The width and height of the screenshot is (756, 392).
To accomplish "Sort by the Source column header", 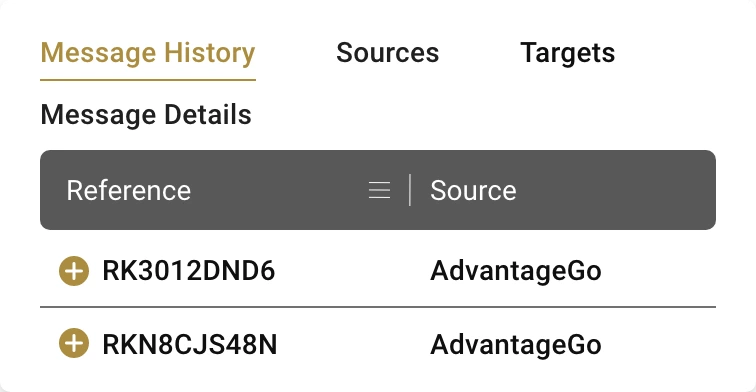I will pos(473,190).
